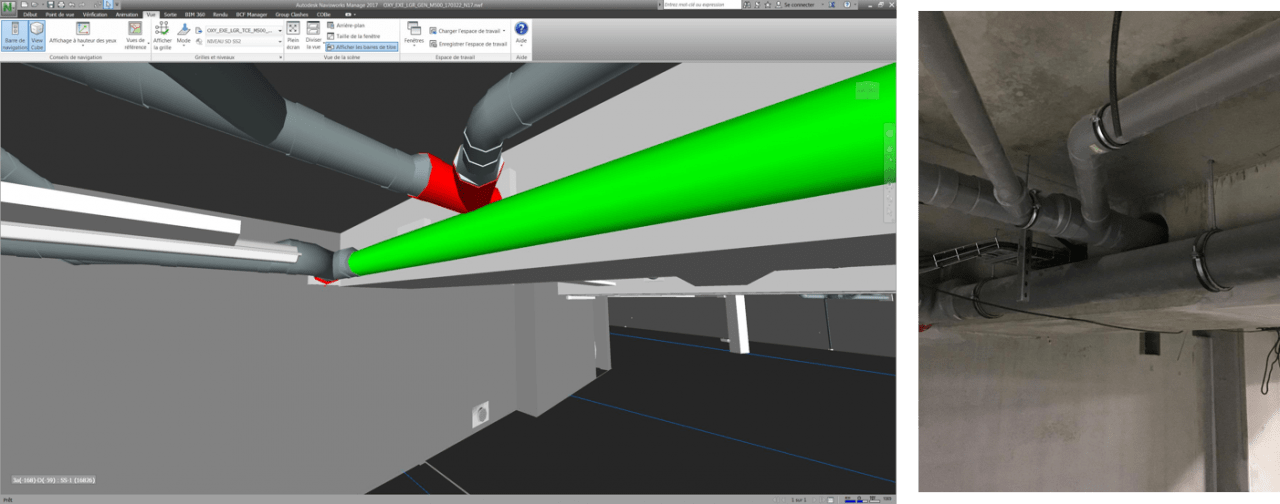Click the Affichage à hauteur des yeux icon
The image size is (1280, 504).
click(83, 34)
